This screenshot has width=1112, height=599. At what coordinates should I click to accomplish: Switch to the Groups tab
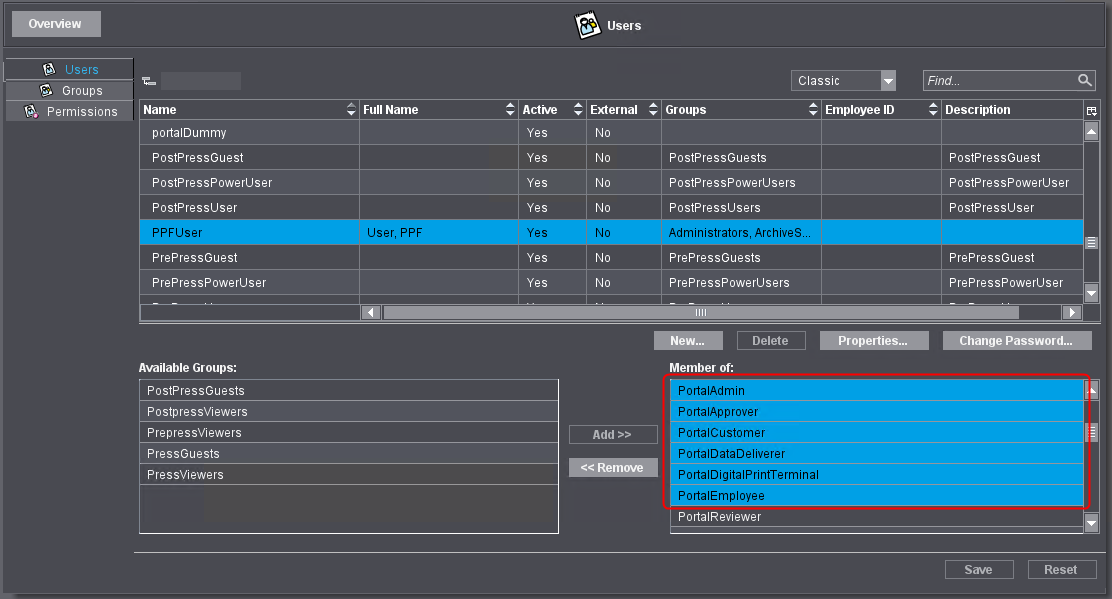pos(81,91)
